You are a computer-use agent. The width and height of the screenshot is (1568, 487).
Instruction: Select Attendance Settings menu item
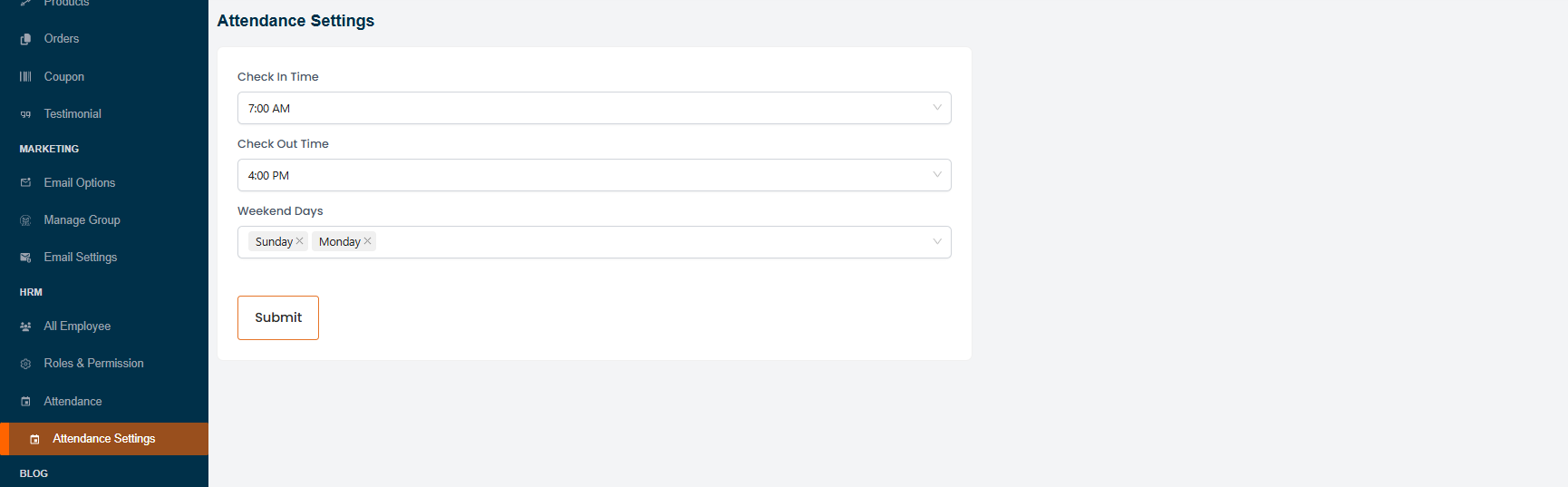pos(103,439)
